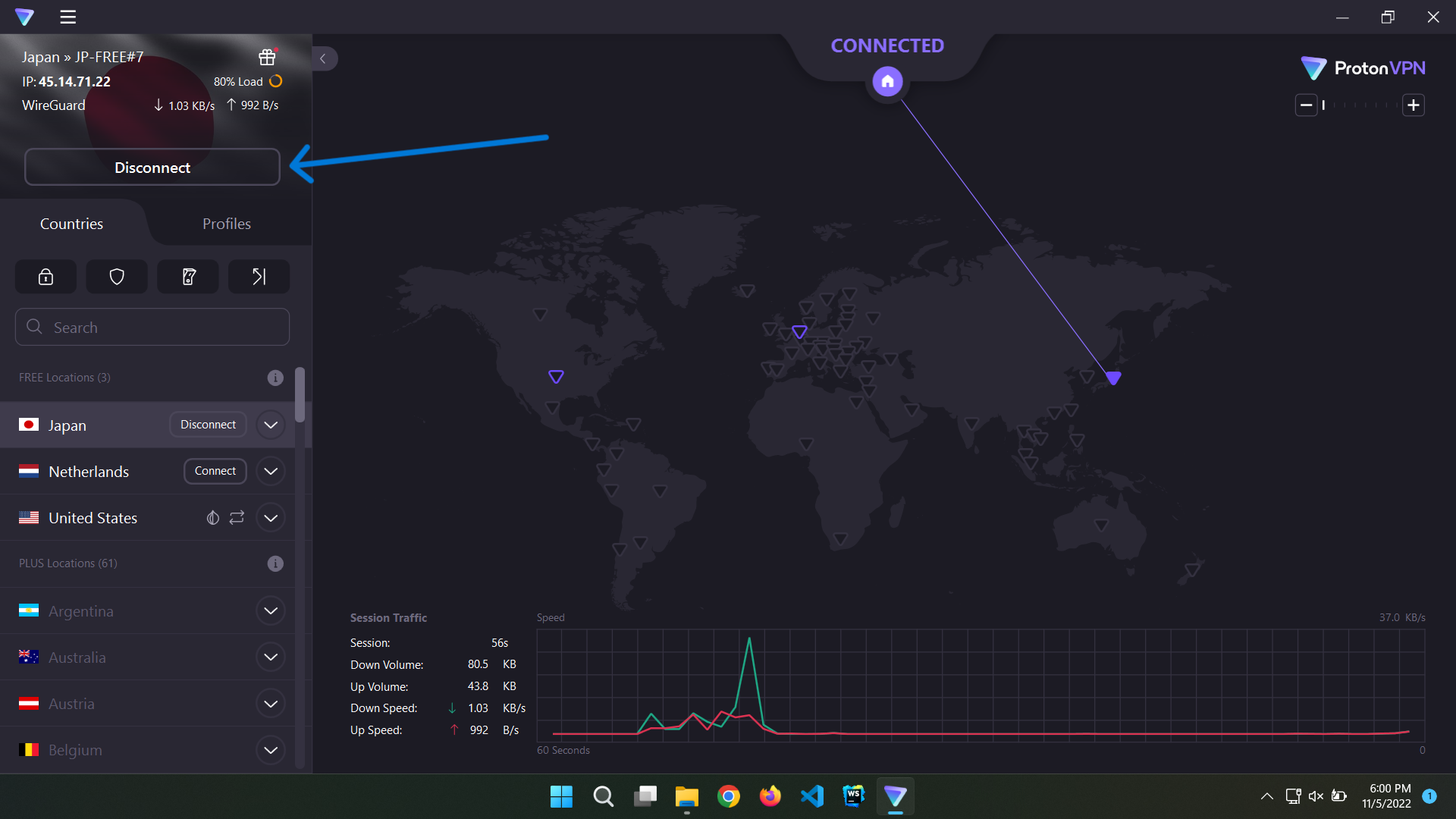Click the large Disconnect button
Viewport: 1456px width, 819px height.
coord(152,168)
